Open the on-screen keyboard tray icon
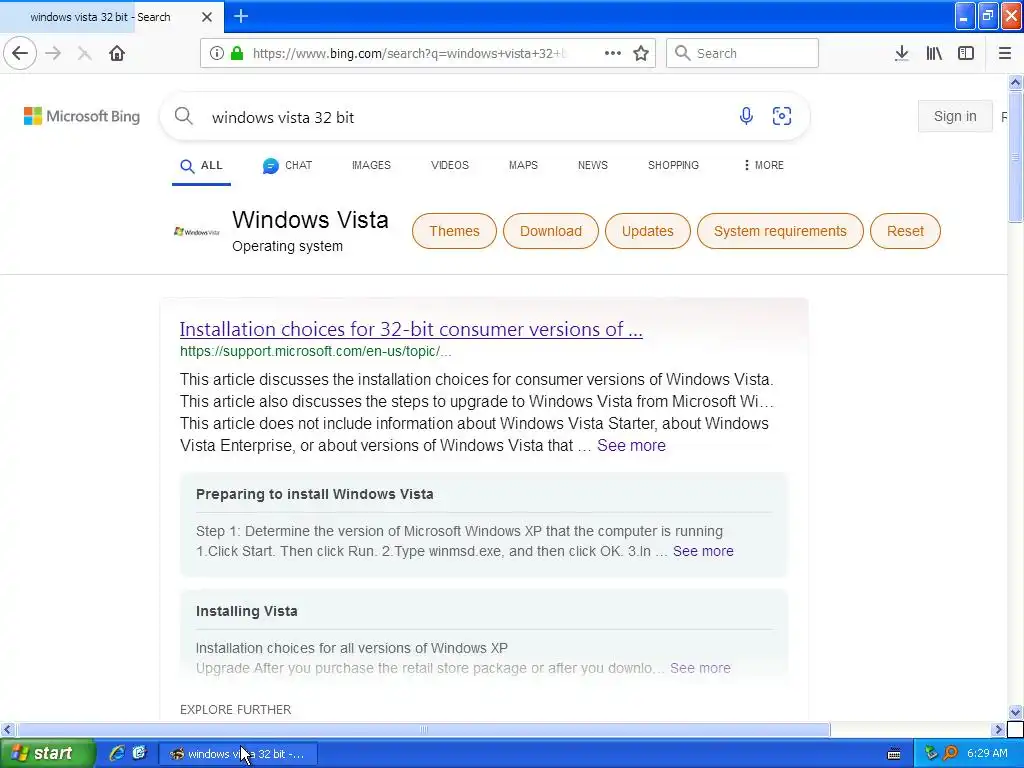 coord(894,754)
